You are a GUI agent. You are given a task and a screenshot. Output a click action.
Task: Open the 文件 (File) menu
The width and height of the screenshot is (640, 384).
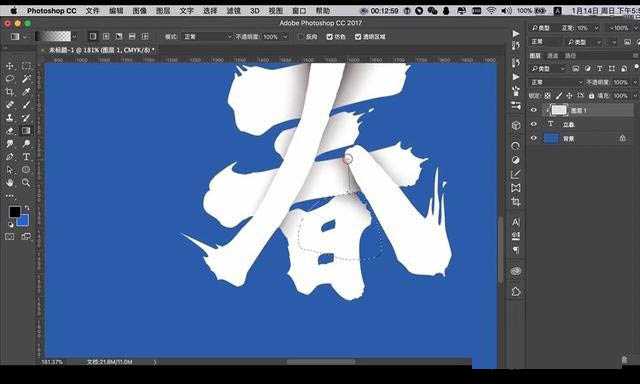92,11
